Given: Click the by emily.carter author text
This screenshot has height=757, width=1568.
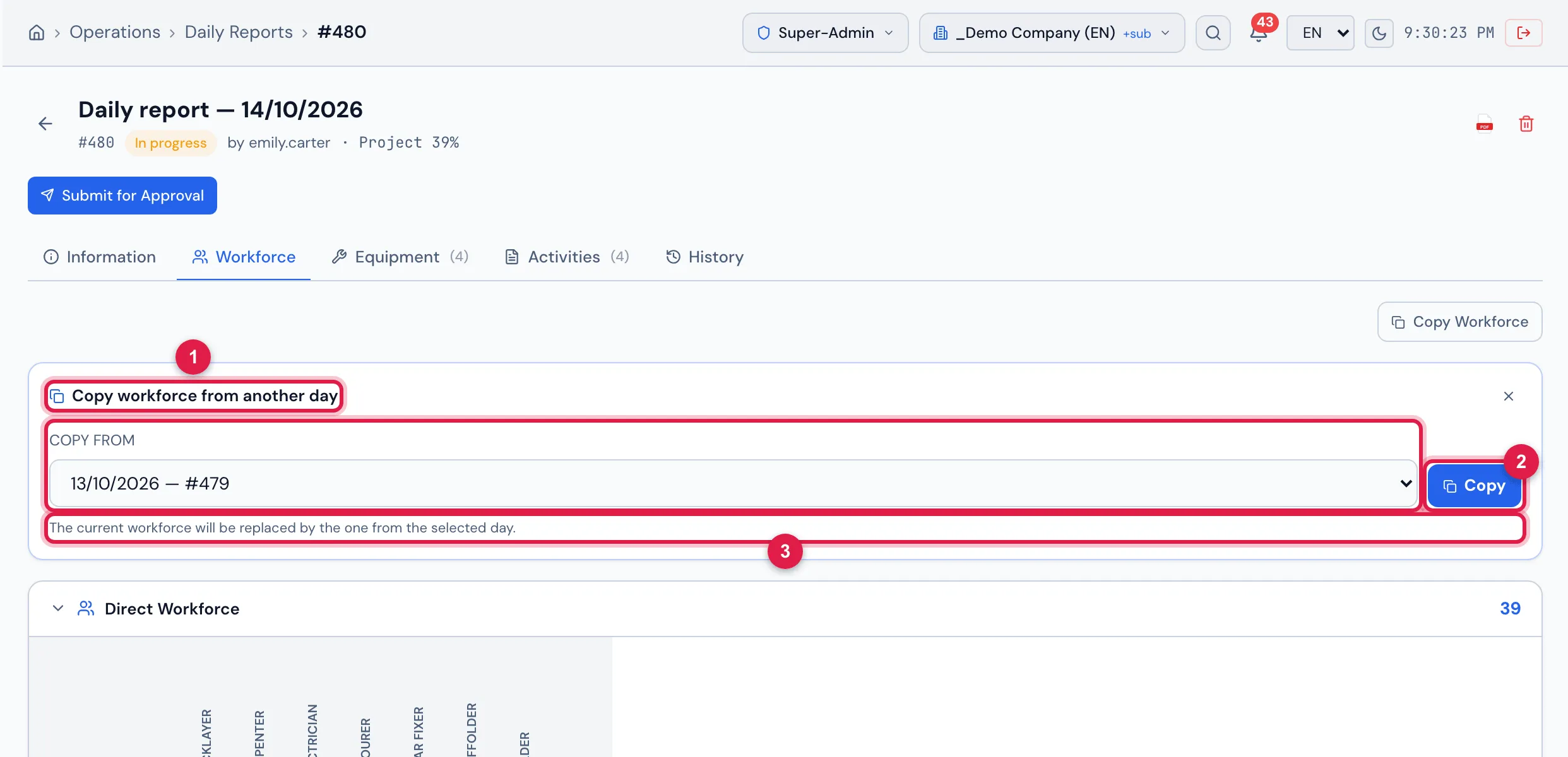Looking at the screenshot, I should [x=278, y=143].
